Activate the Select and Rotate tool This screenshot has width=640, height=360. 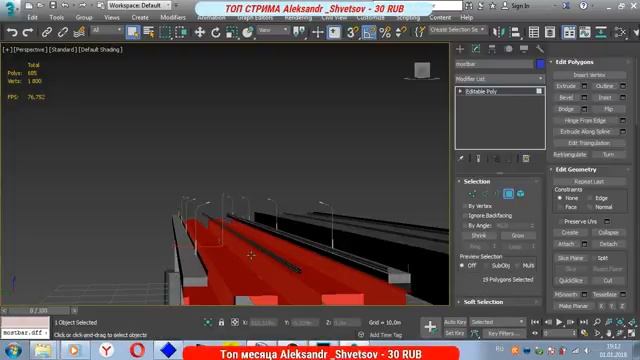click(x=216, y=32)
